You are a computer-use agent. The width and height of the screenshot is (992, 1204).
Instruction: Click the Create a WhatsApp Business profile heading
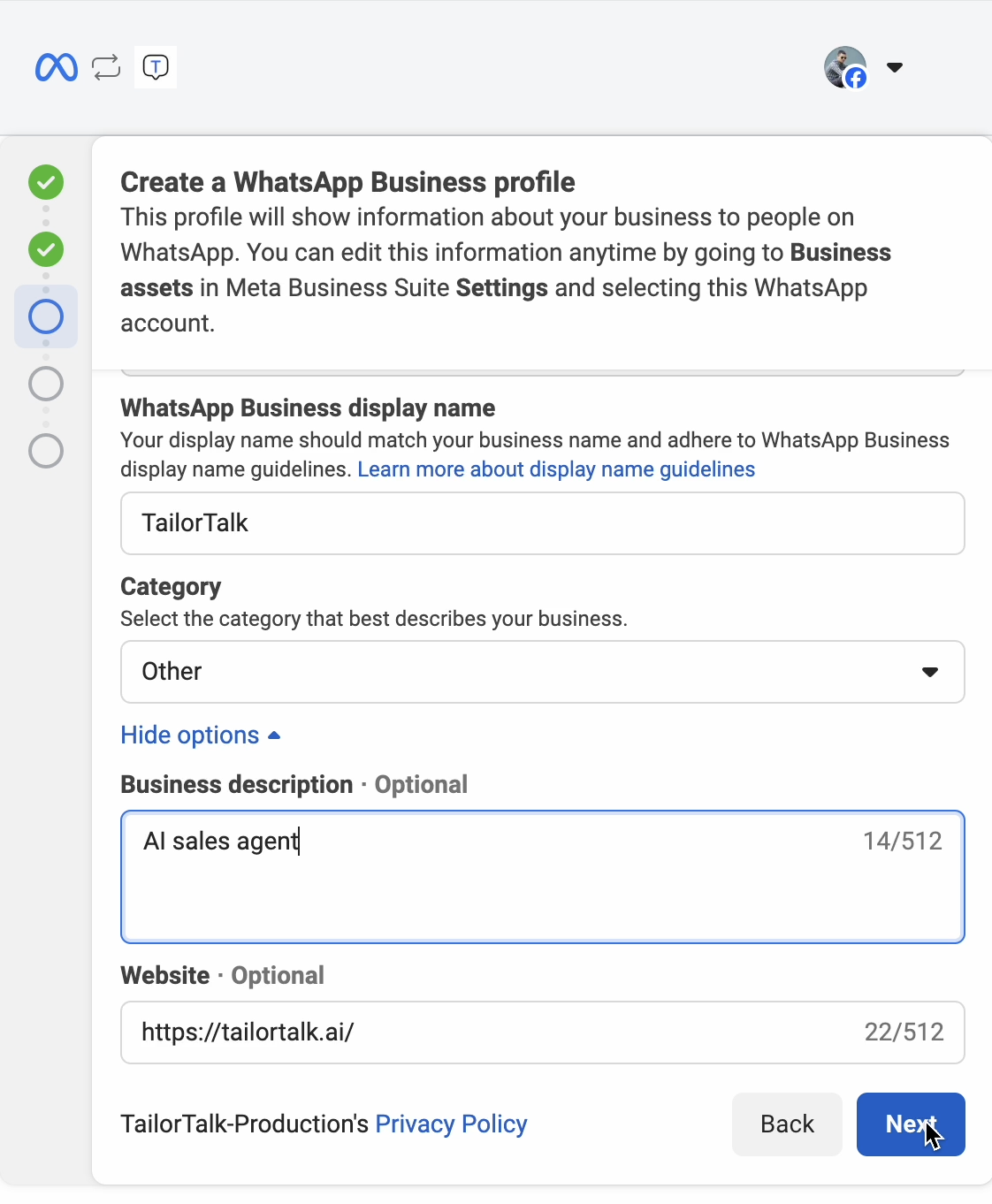point(347,182)
